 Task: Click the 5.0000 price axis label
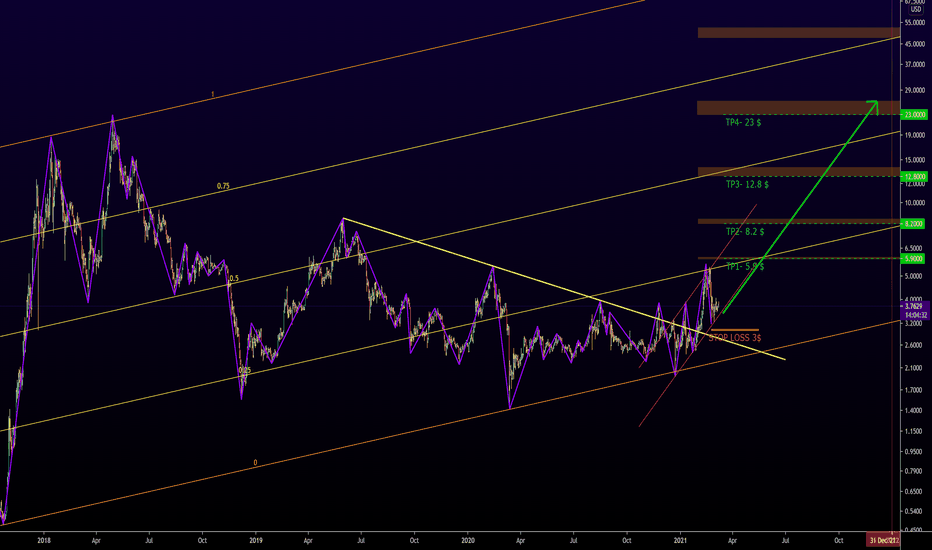point(914,276)
